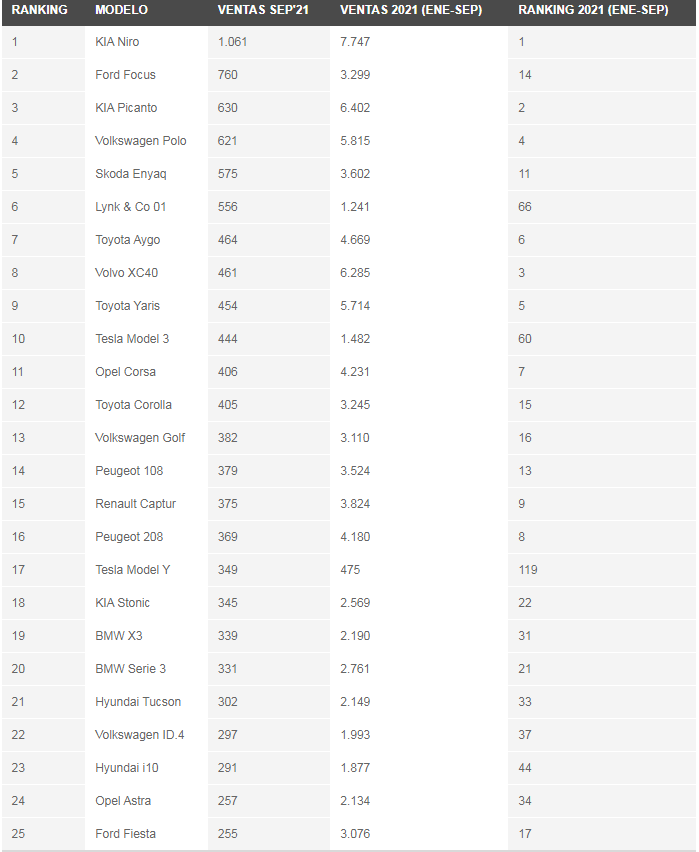Screen dimensions: 699x852
Task: Click the MODELO column header
Action: [121, 10]
